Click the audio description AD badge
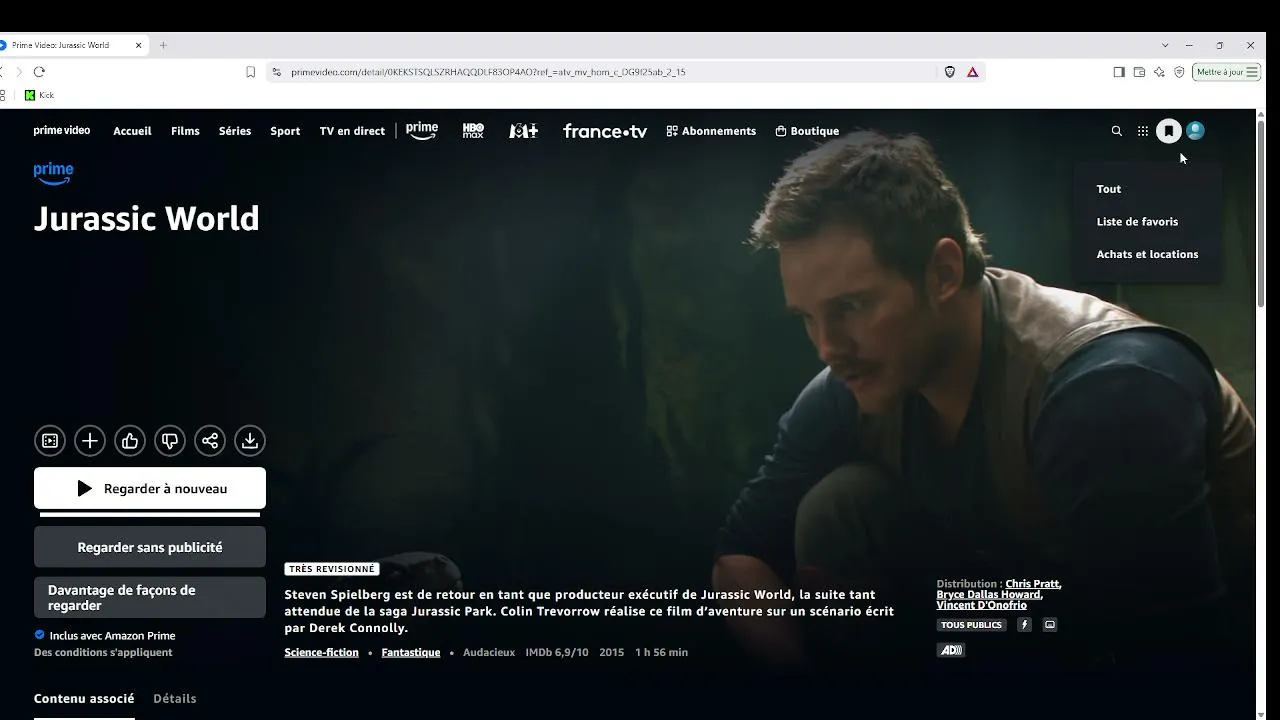The width and height of the screenshot is (1280, 720). pos(950,650)
